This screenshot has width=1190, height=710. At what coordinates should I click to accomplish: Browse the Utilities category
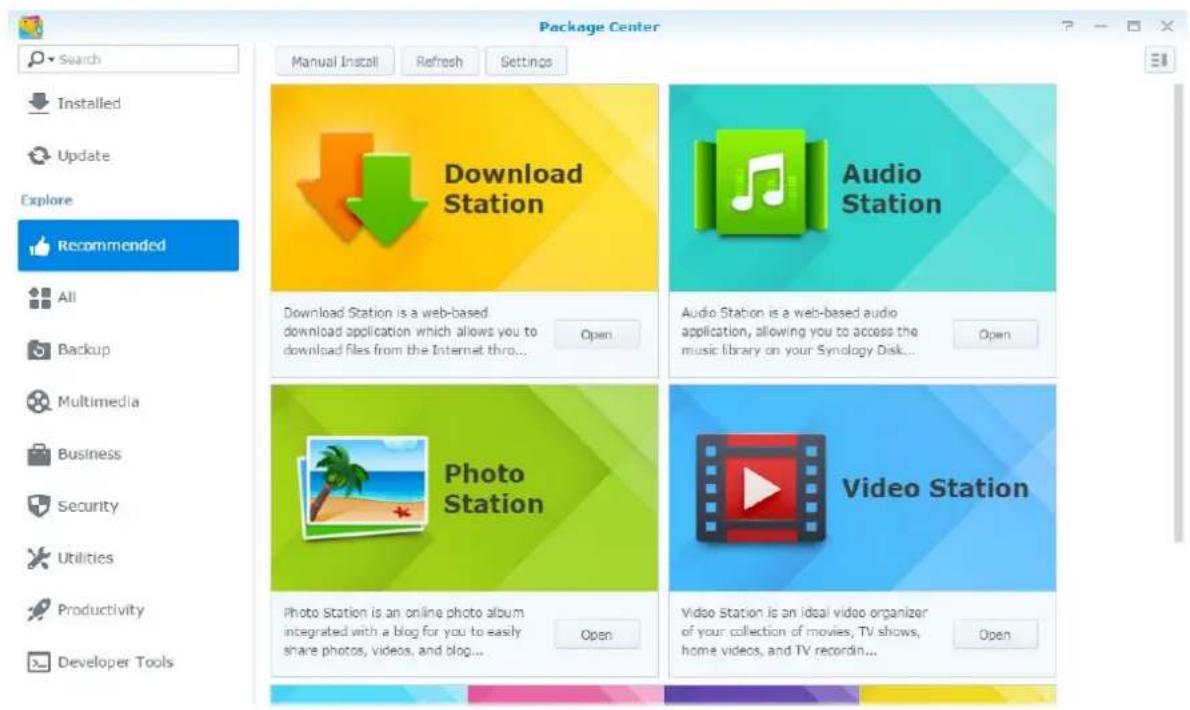click(128, 558)
